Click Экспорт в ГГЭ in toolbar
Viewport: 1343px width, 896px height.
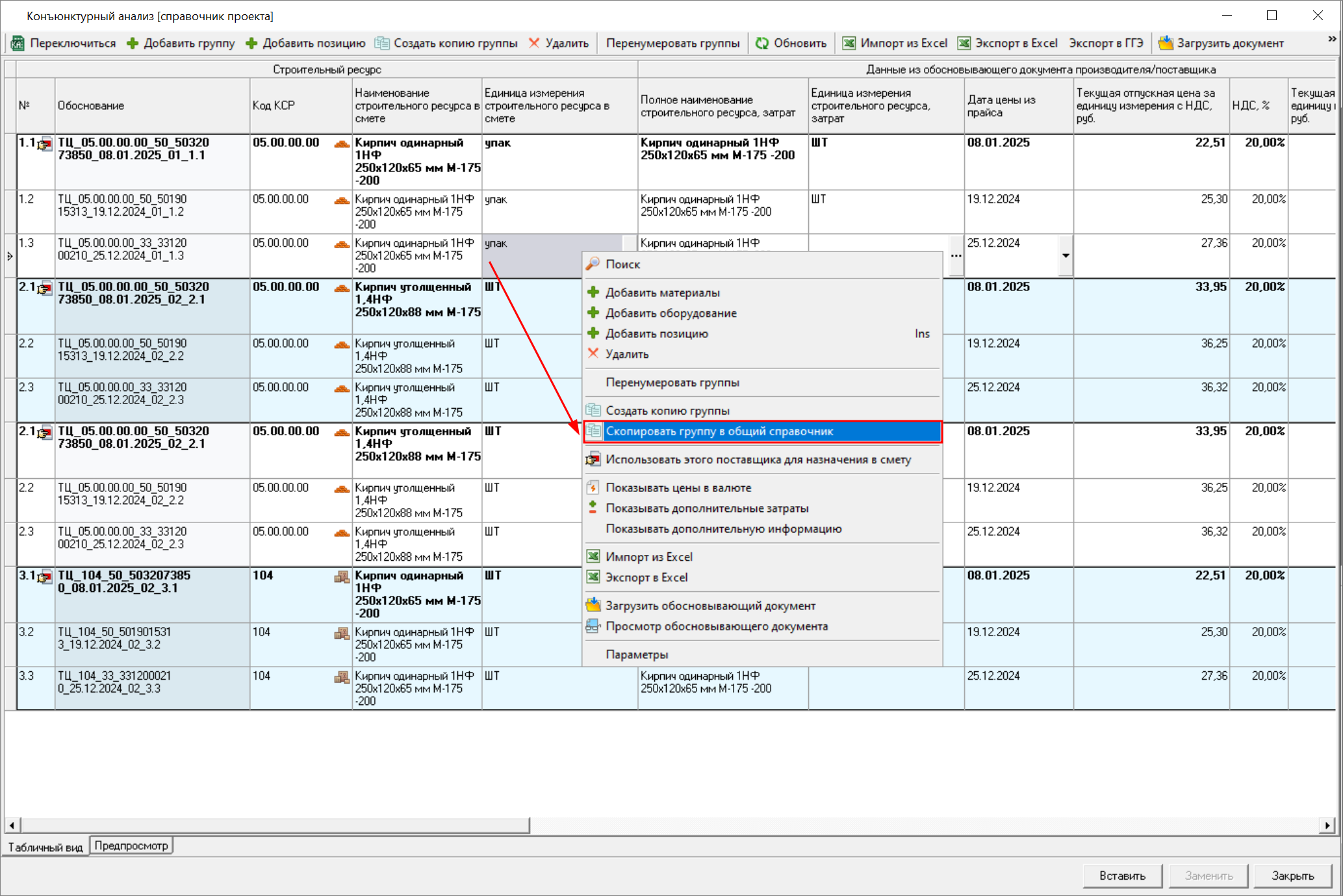(x=1106, y=44)
